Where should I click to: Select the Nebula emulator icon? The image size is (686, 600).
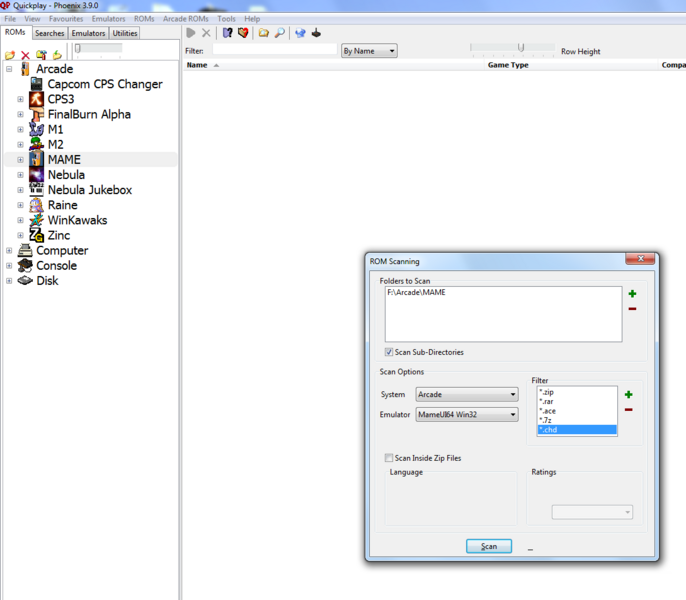pos(36,175)
